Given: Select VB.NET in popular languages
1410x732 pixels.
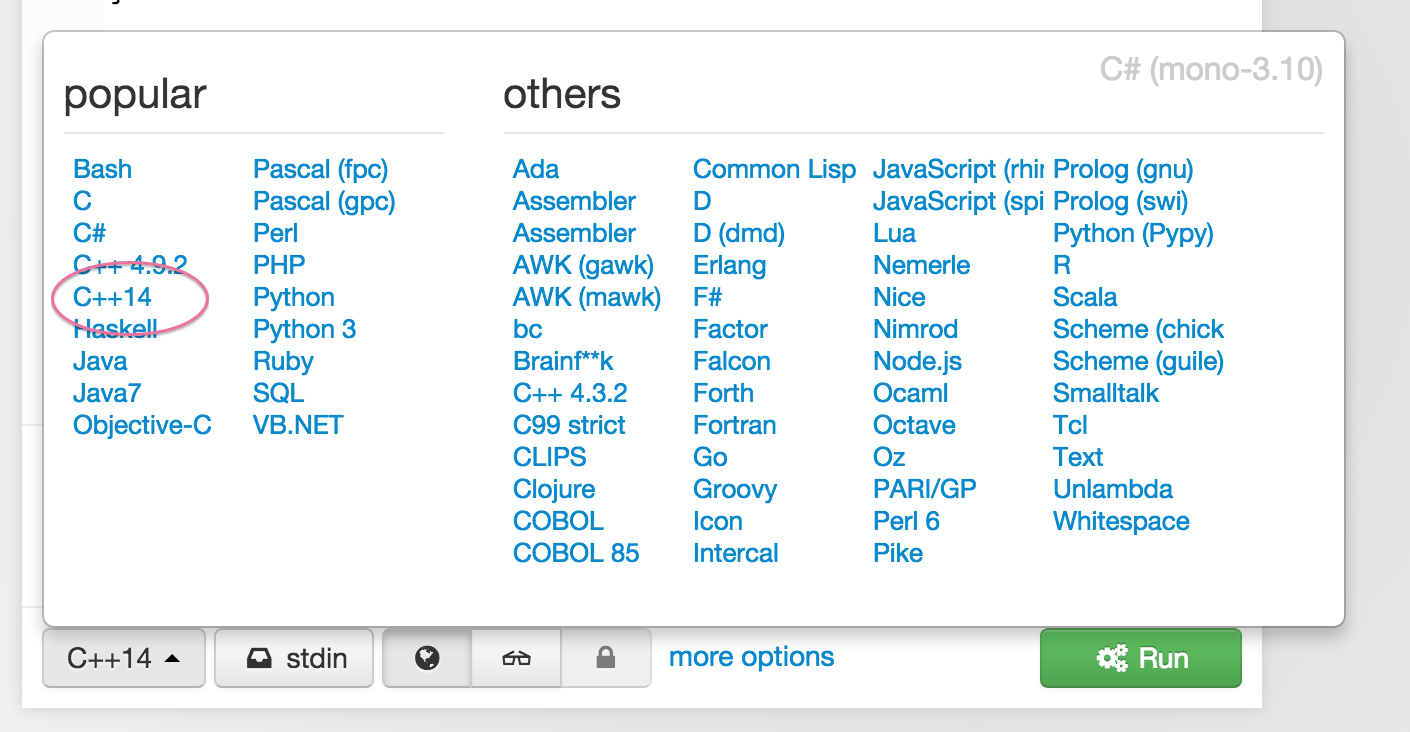Looking at the screenshot, I should tap(298, 425).
